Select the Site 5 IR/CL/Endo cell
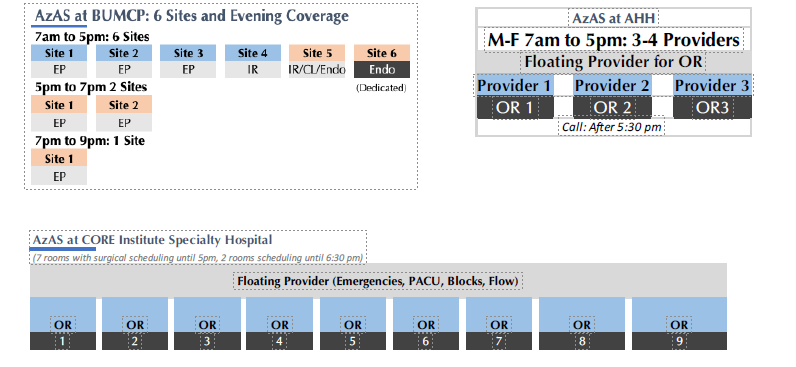The width and height of the screenshot is (796, 367). (317, 70)
